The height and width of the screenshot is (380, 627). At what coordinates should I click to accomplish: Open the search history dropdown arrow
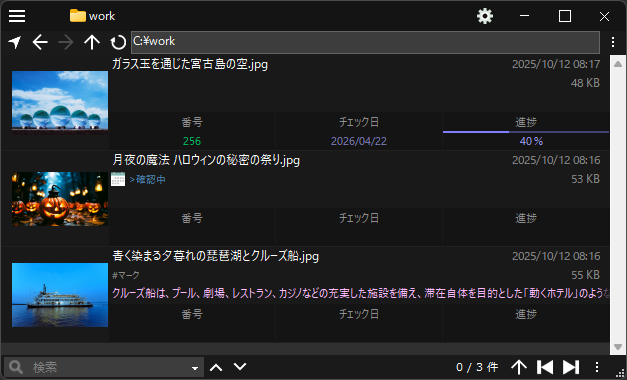click(x=195, y=368)
